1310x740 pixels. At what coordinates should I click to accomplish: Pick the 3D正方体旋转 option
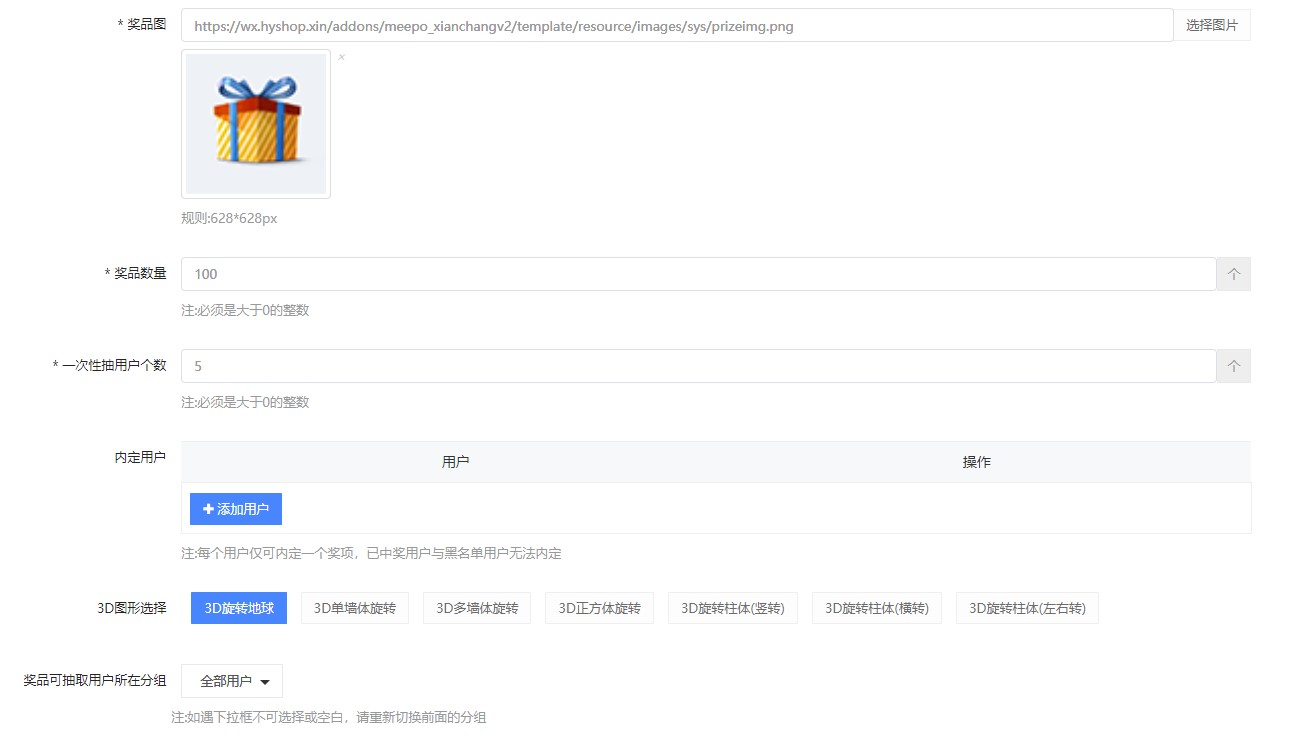599,608
